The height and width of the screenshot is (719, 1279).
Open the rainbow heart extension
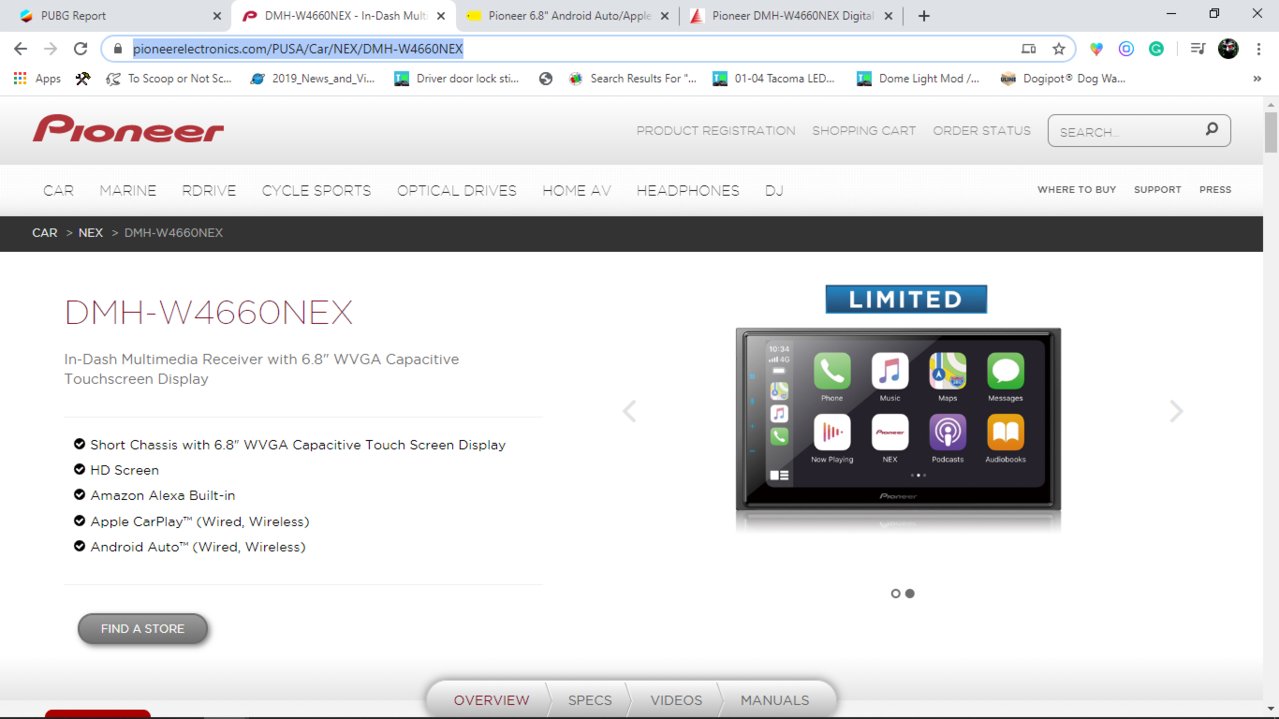pos(1096,48)
